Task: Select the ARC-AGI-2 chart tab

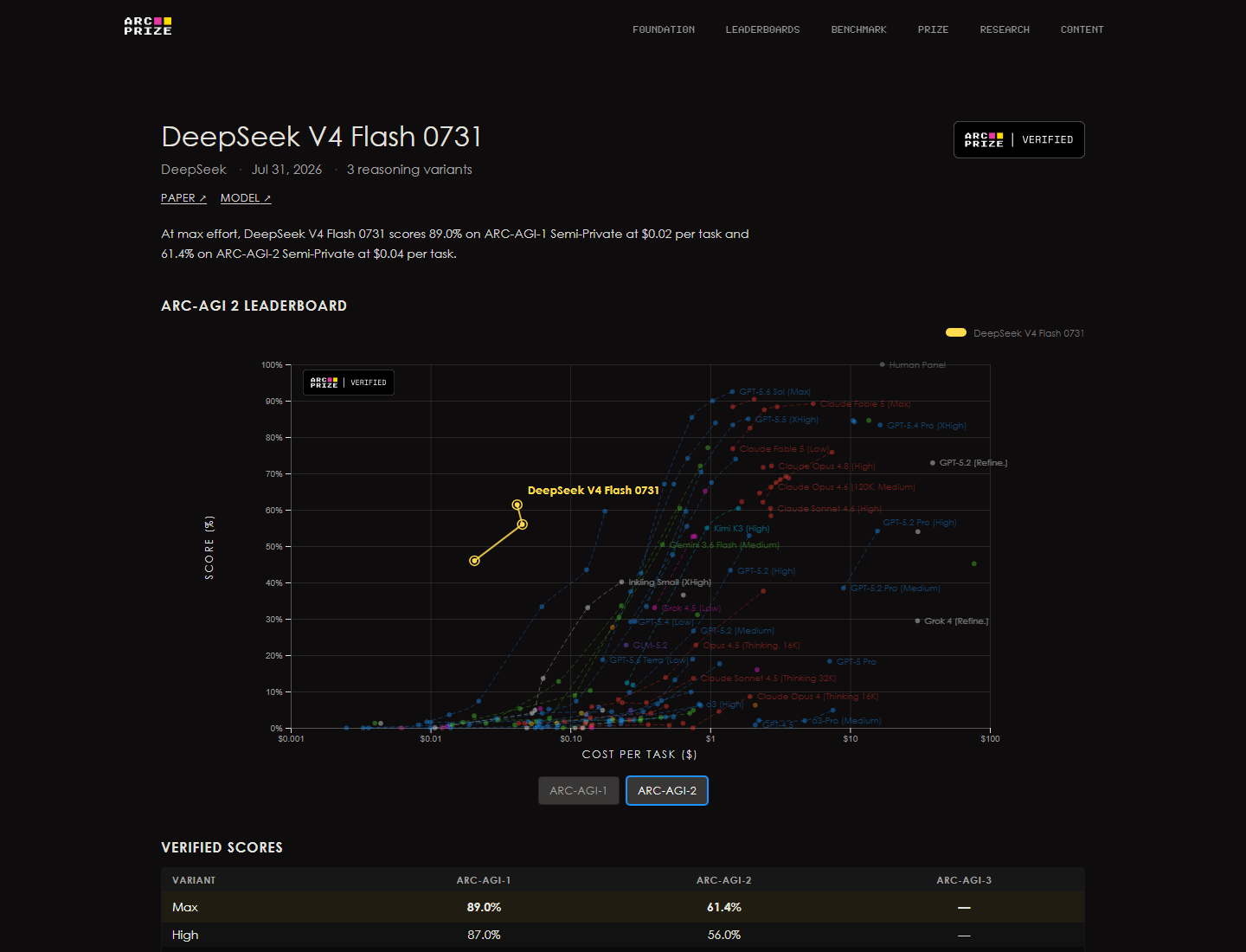Action: 667,790
